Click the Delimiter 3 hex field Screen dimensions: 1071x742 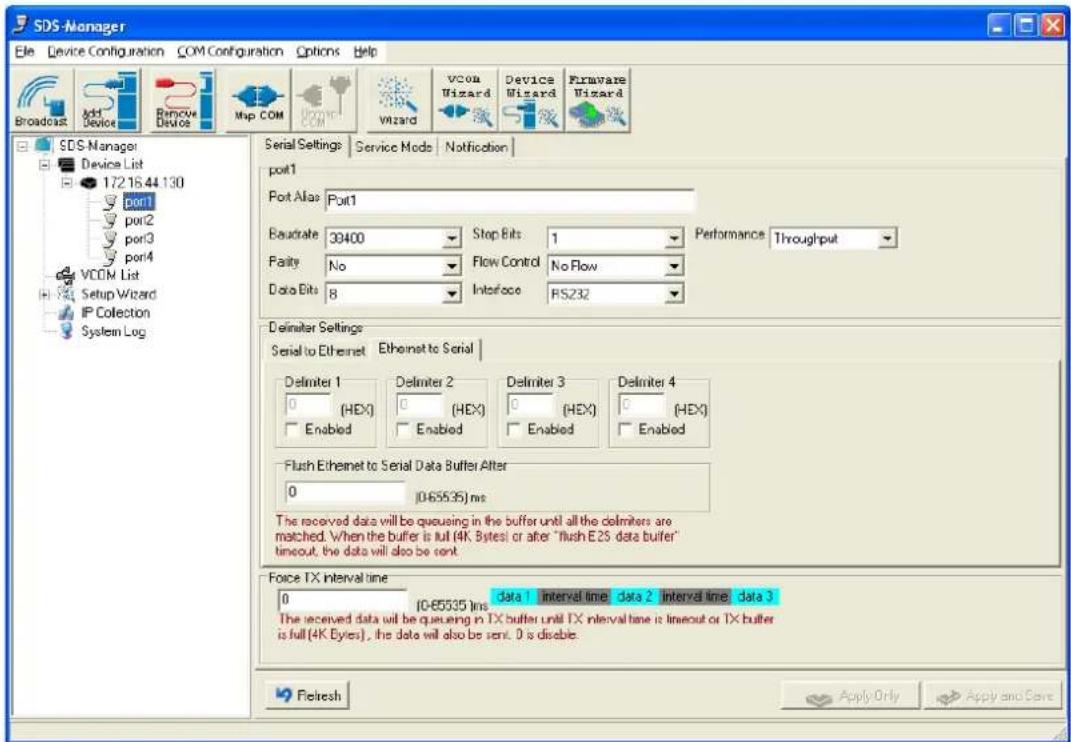[x=531, y=404]
